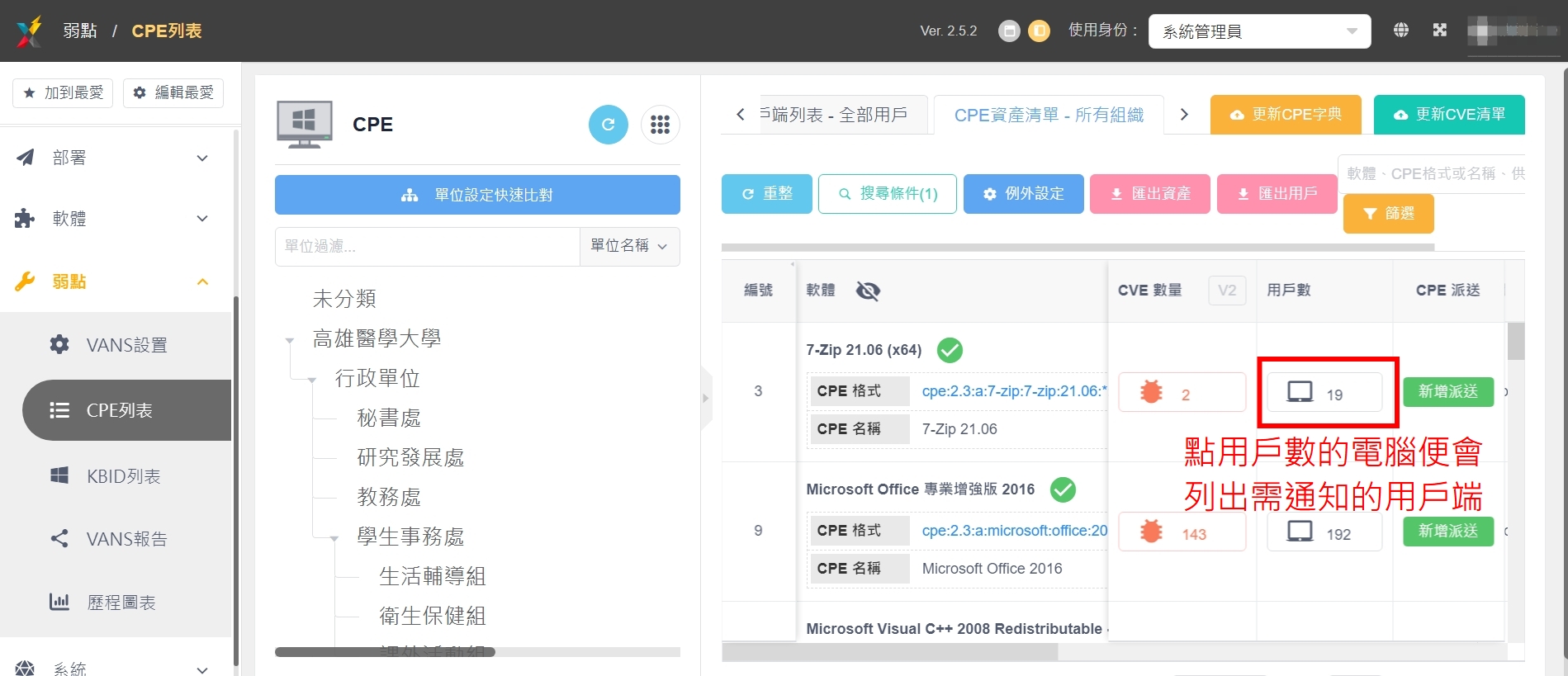This screenshot has height=676, width=1568.
Task: Open VANS設置 in the sidebar
Action: pyautogui.click(x=126, y=345)
